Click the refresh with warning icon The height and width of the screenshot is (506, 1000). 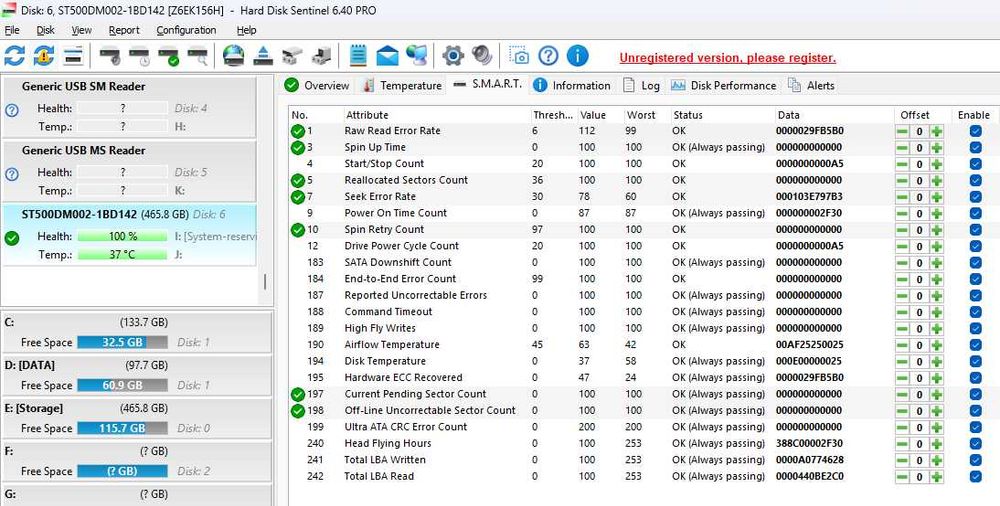44,56
